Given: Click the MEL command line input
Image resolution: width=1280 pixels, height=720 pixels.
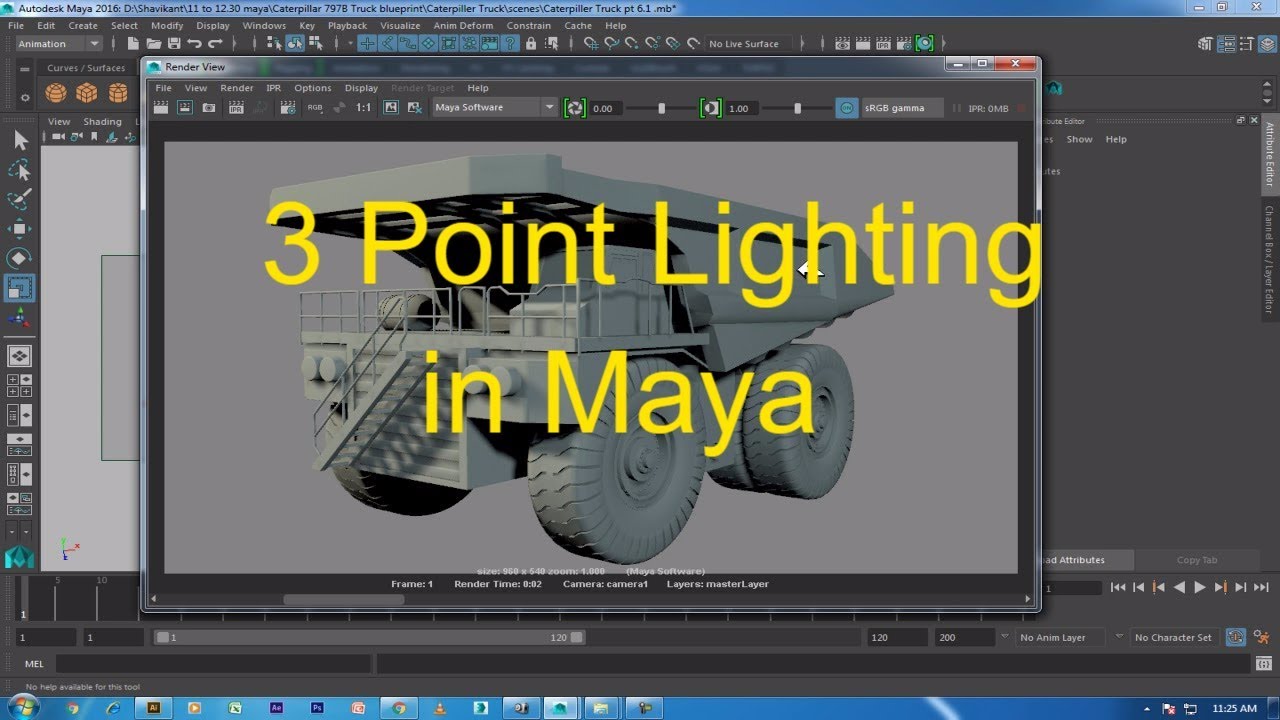Looking at the screenshot, I should (x=213, y=664).
